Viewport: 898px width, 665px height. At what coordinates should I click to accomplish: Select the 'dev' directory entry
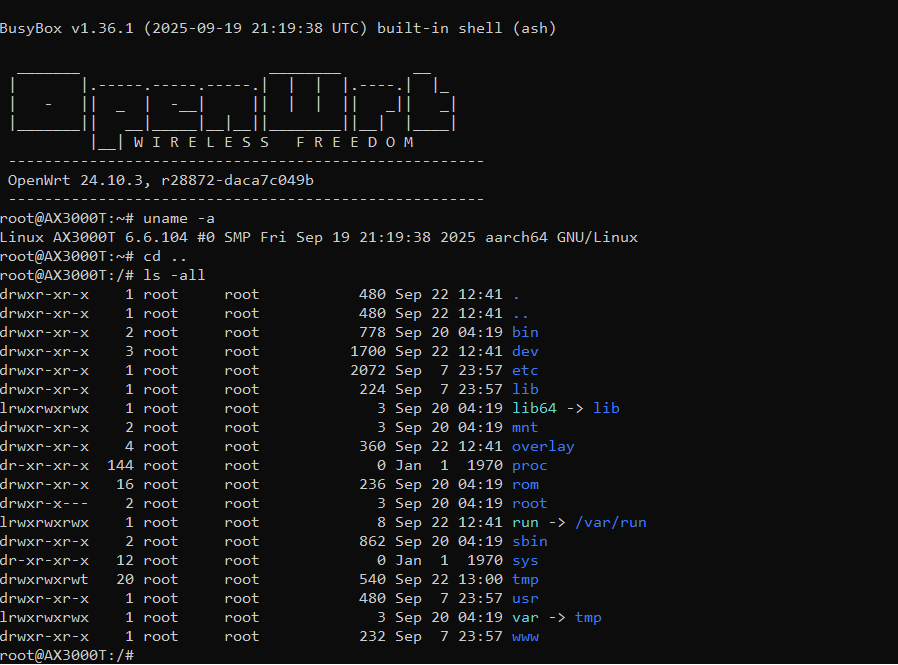point(525,351)
